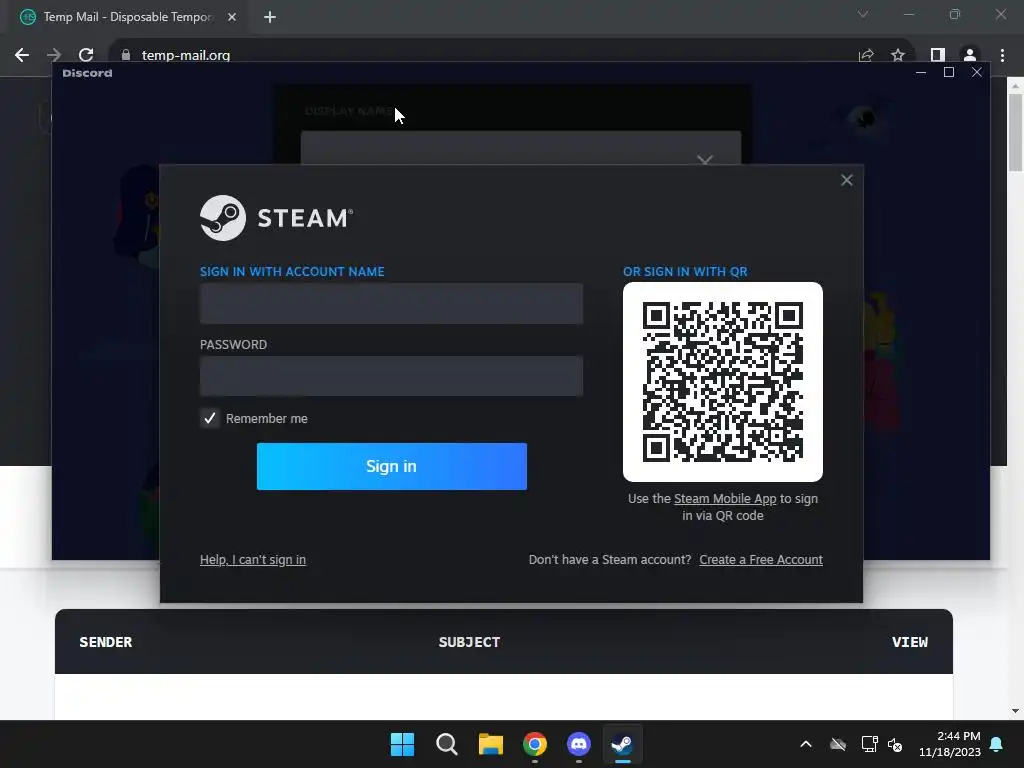Open Windows taskbar search
Image resolution: width=1024 pixels, height=768 pixels.
coord(447,744)
